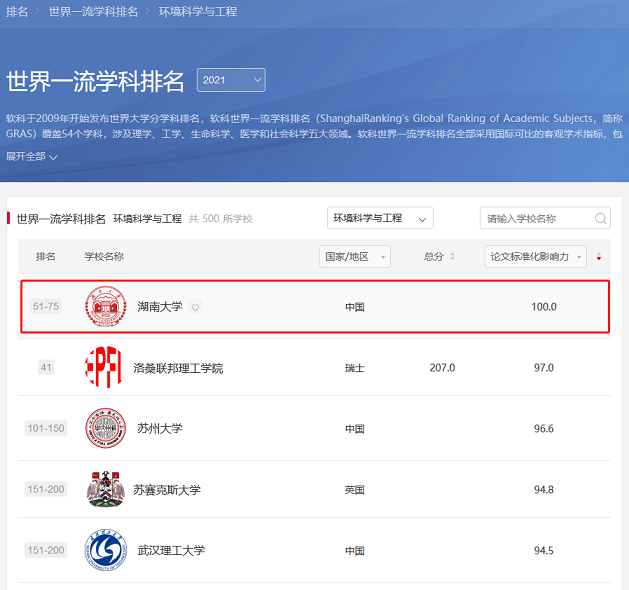Click the value 96.6

544,428
